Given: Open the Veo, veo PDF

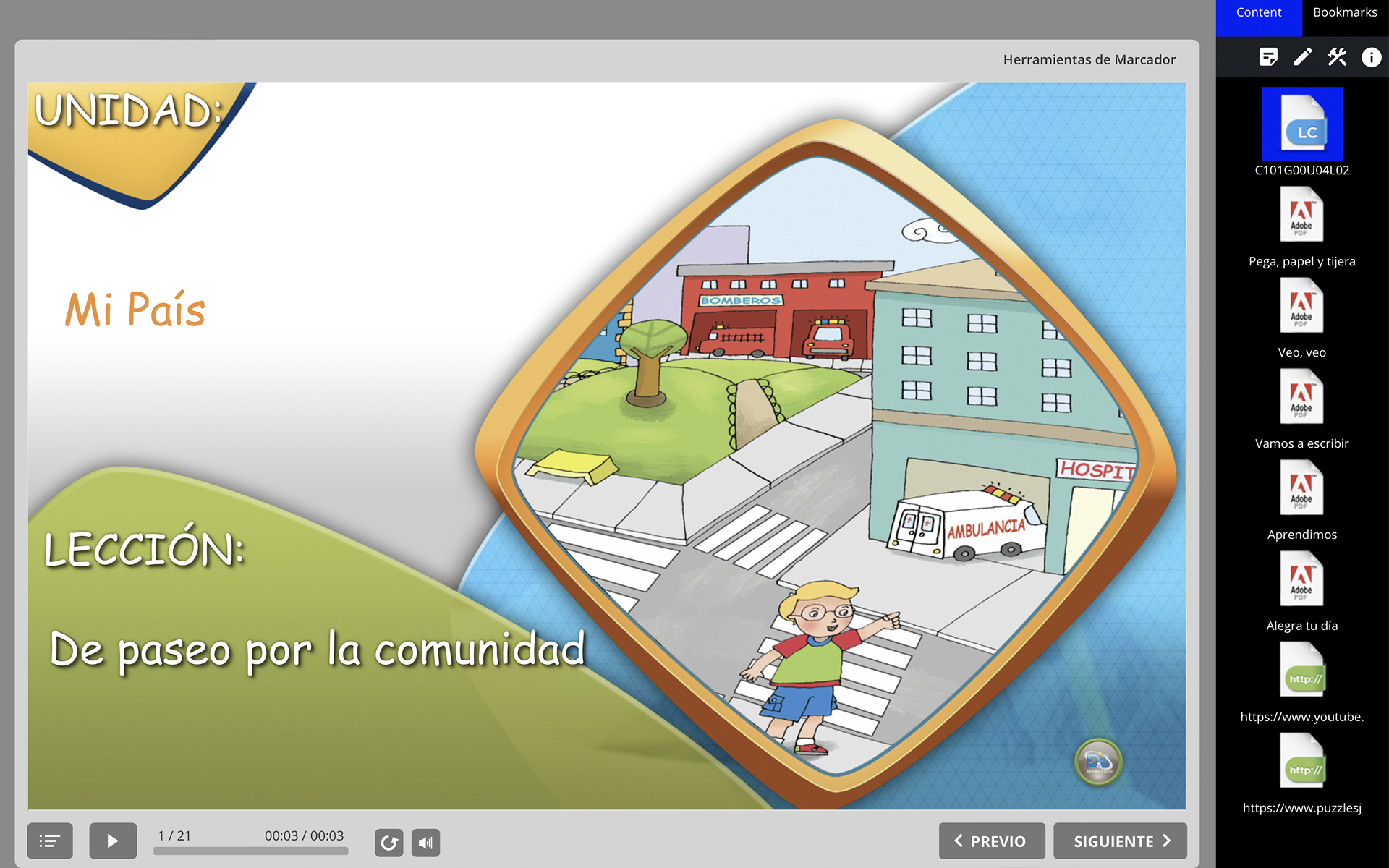Looking at the screenshot, I should (1302, 305).
